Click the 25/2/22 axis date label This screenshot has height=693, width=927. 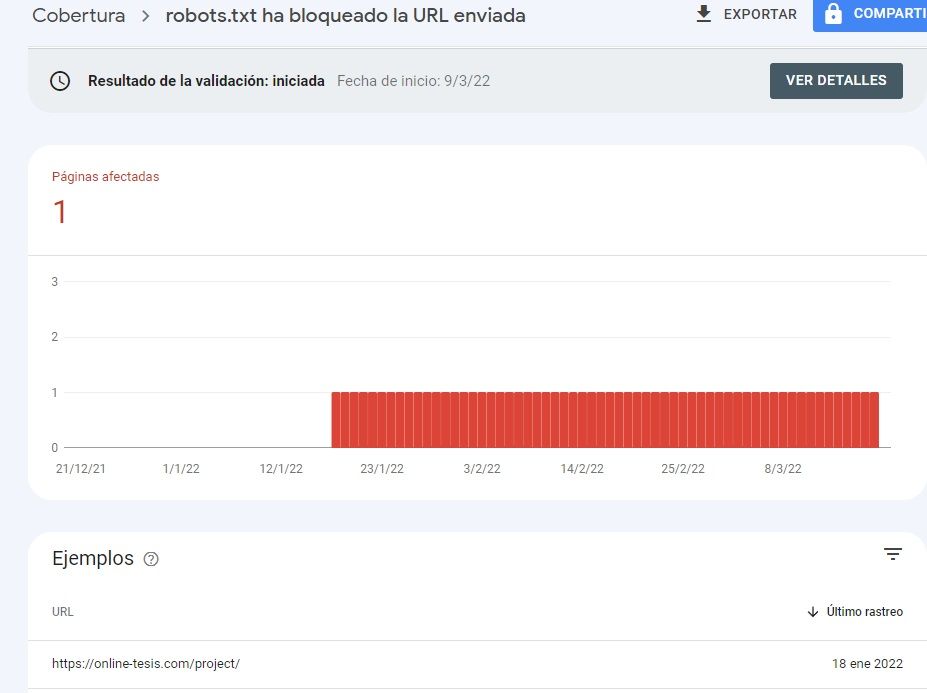coord(683,469)
